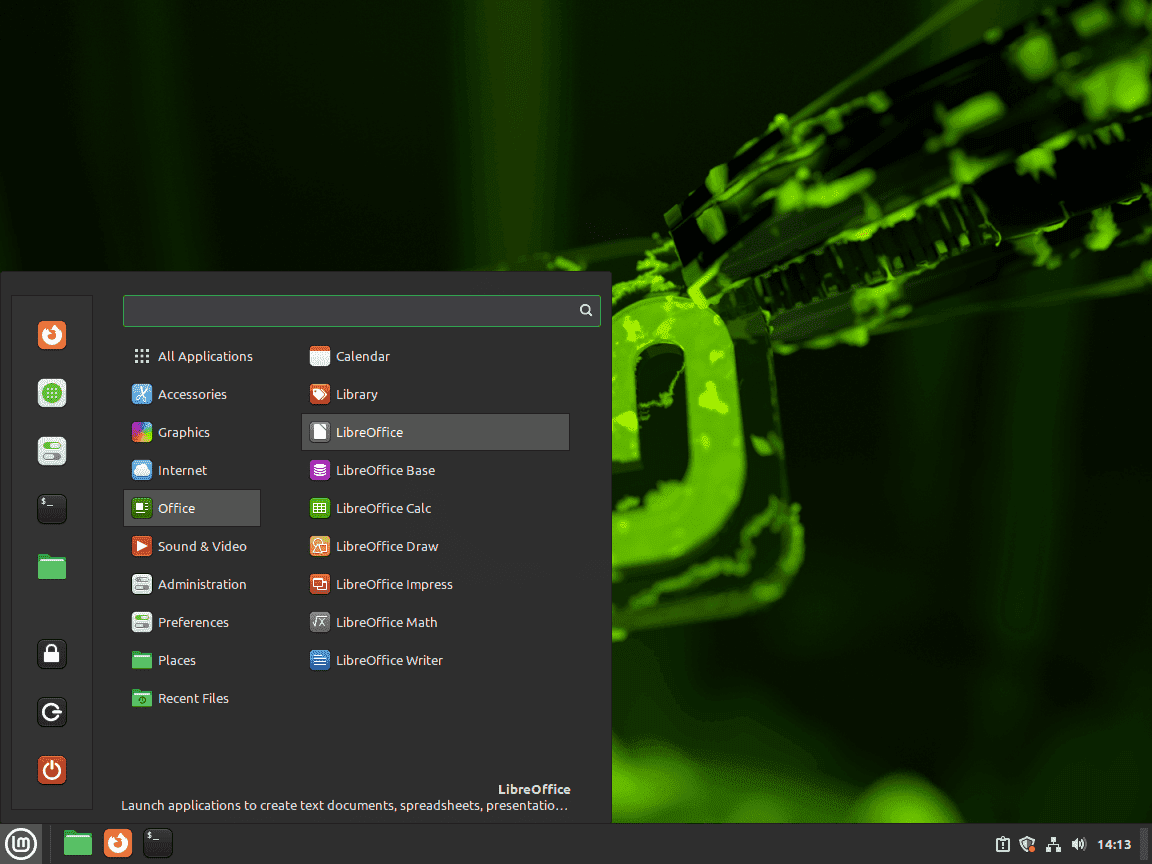Click the menu search input field

tap(361, 311)
